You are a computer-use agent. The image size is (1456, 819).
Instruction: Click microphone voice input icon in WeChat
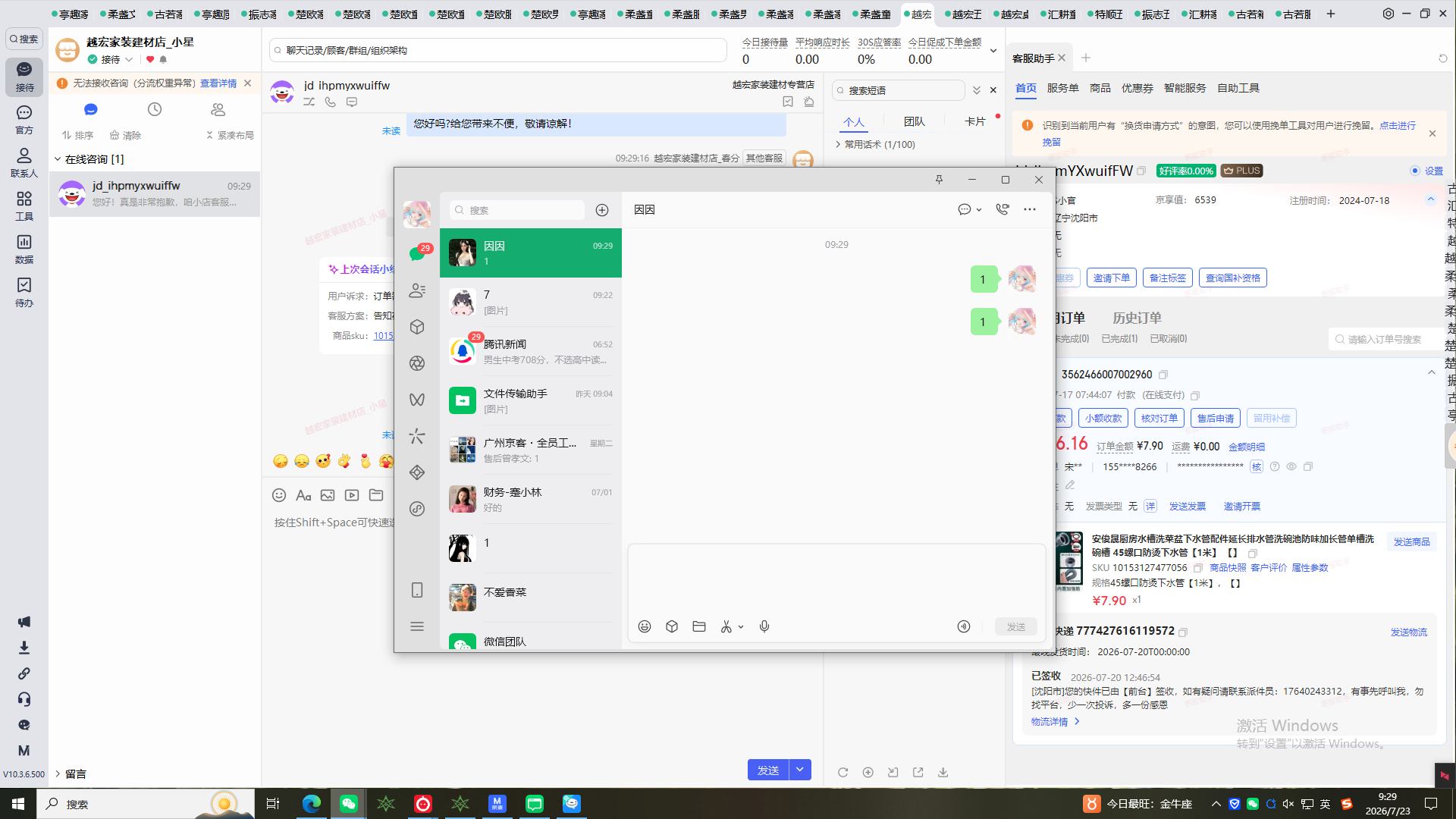[764, 626]
